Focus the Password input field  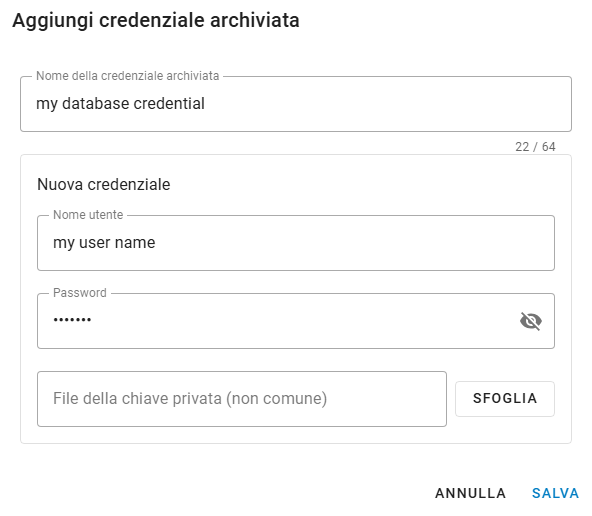[296, 321]
